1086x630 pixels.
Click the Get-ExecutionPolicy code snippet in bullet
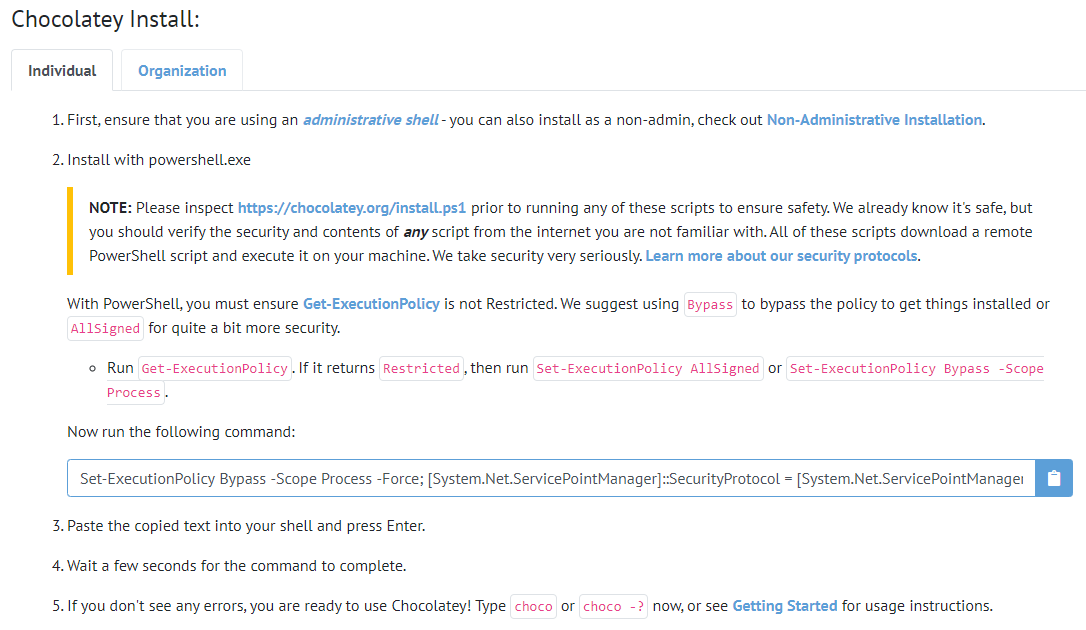click(x=215, y=368)
